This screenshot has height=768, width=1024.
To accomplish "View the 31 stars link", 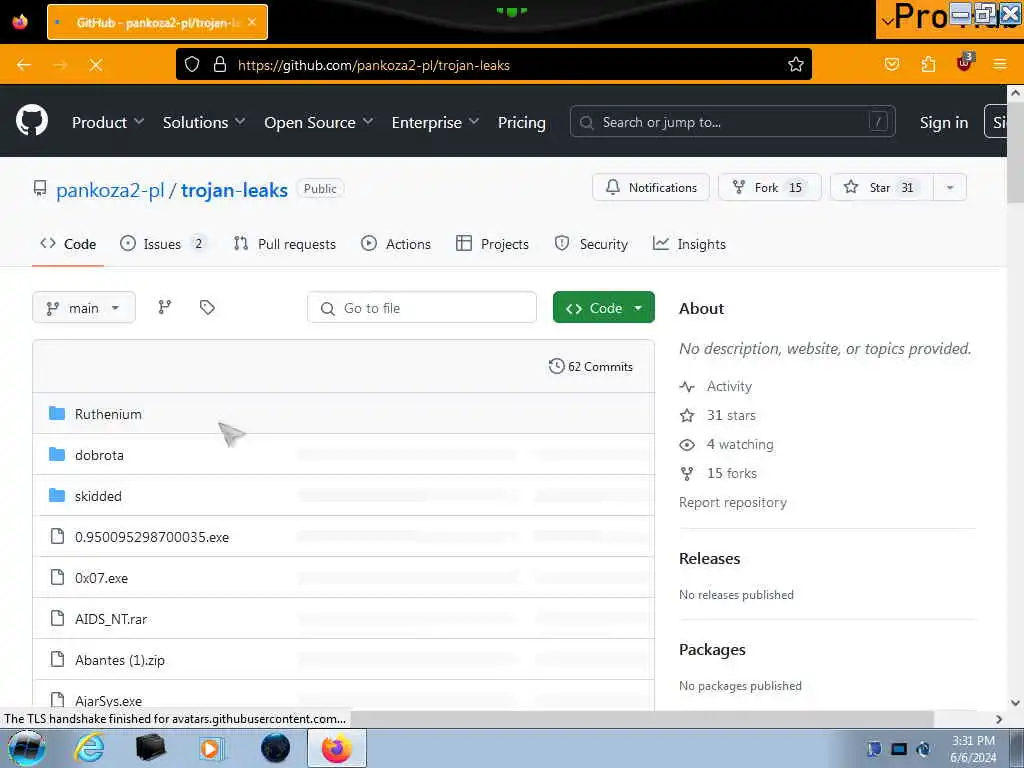I will click(731, 415).
